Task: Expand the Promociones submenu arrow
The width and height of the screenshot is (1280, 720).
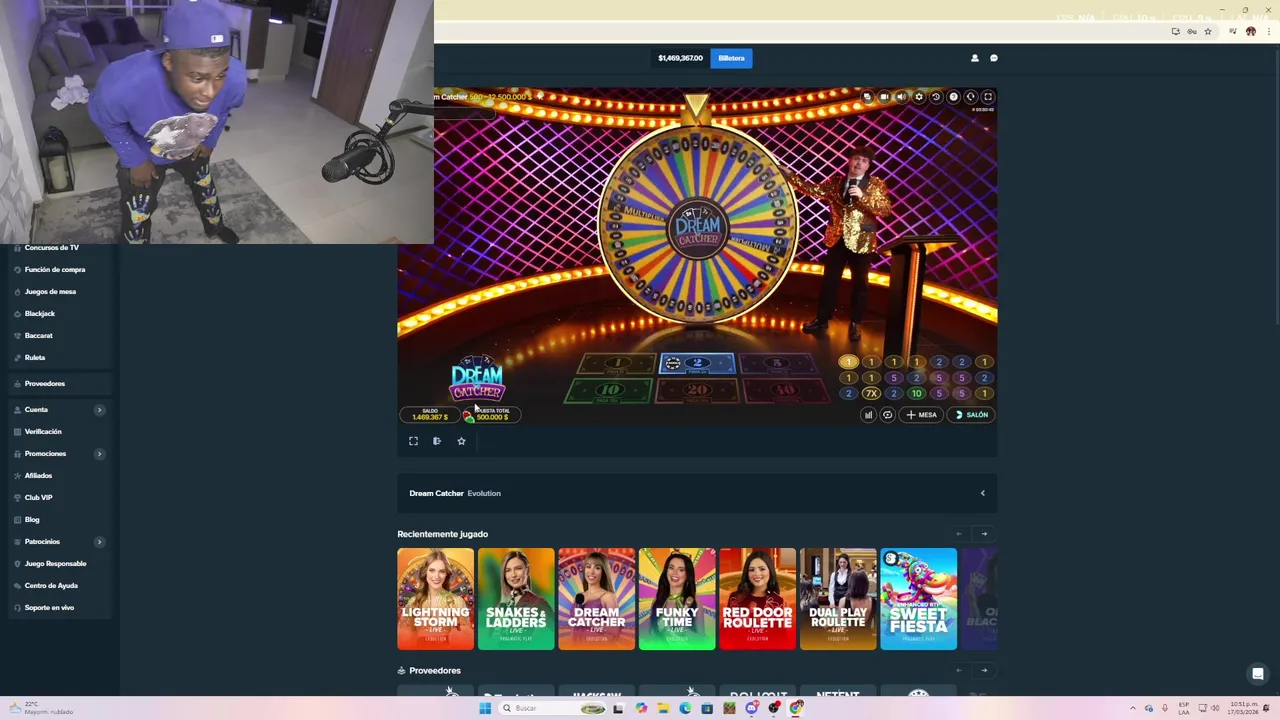Action: click(99, 454)
